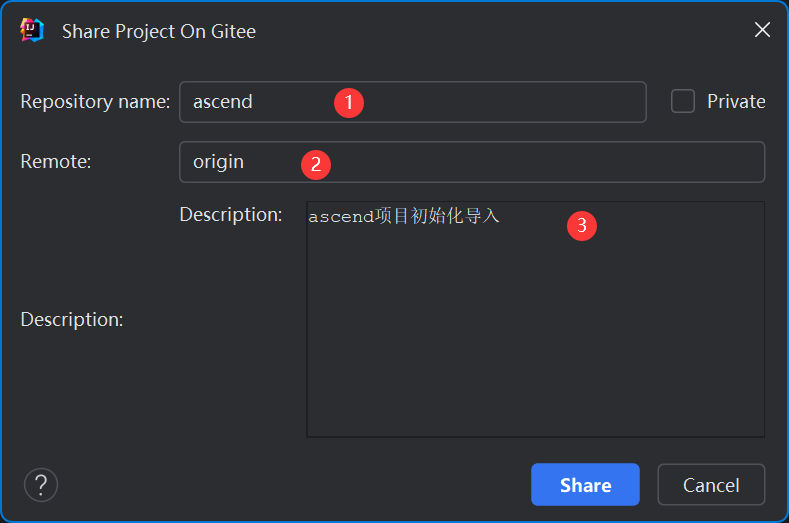Click the Private checkbox label text

coord(736,101)
